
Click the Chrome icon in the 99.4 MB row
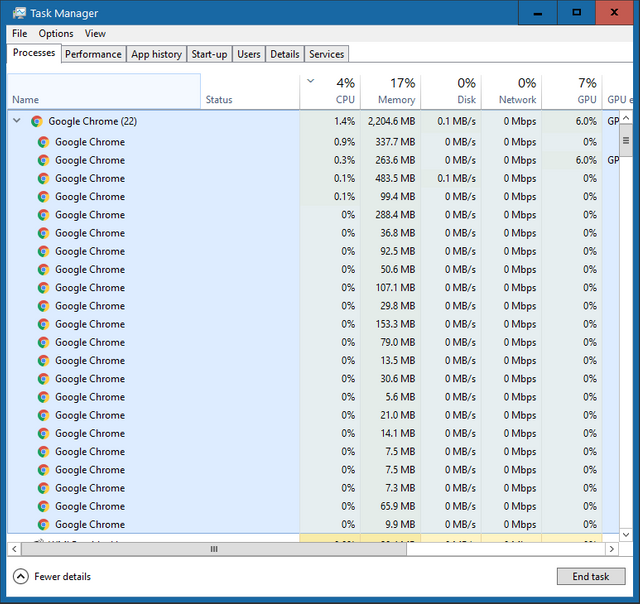point(43,197)
